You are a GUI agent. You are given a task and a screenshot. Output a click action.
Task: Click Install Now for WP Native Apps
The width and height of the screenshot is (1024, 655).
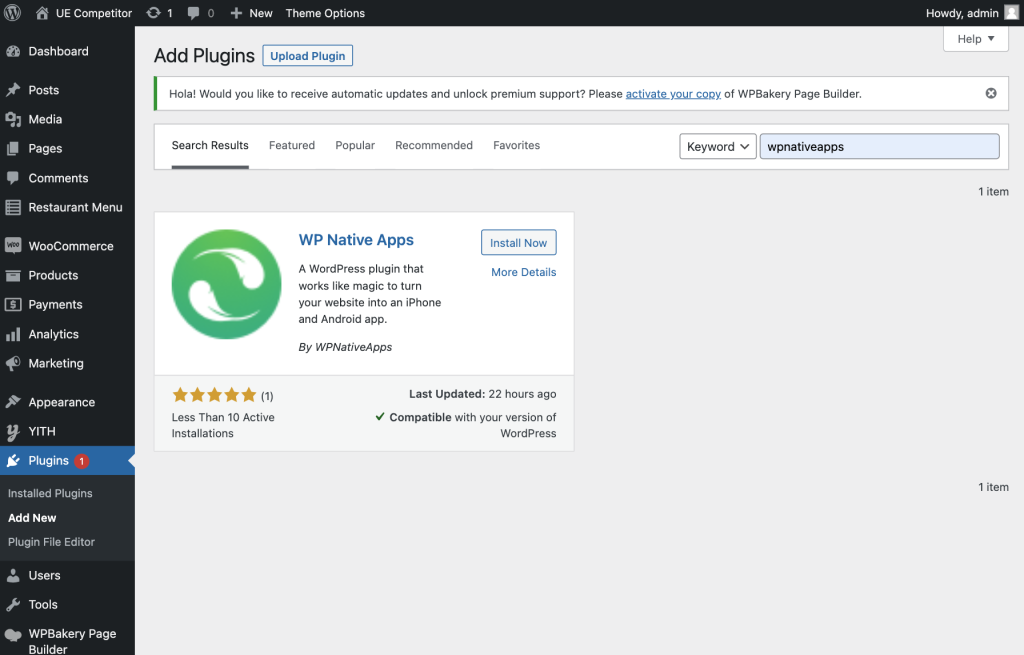[x=519, y=242]
